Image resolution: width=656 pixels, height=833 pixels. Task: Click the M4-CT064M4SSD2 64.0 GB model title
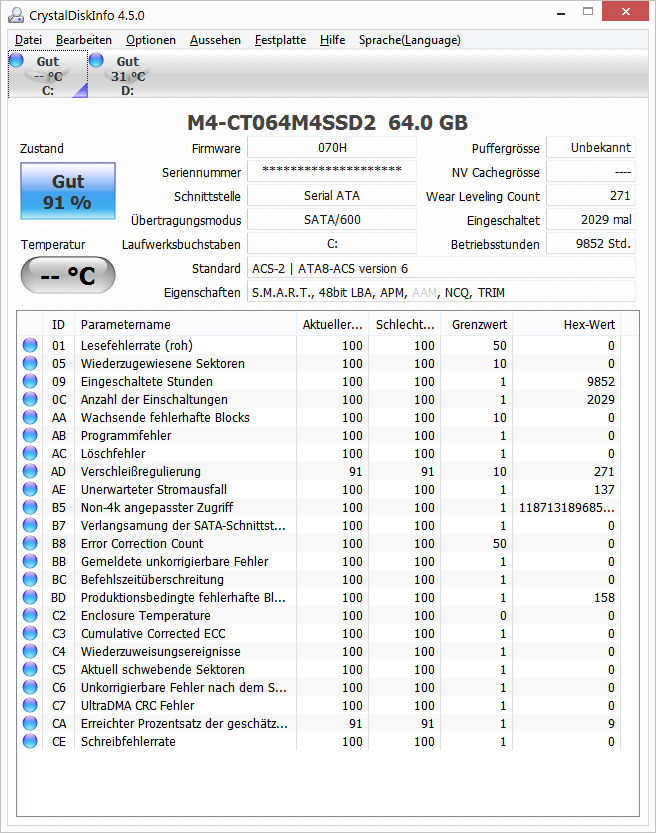coord(328,123)
